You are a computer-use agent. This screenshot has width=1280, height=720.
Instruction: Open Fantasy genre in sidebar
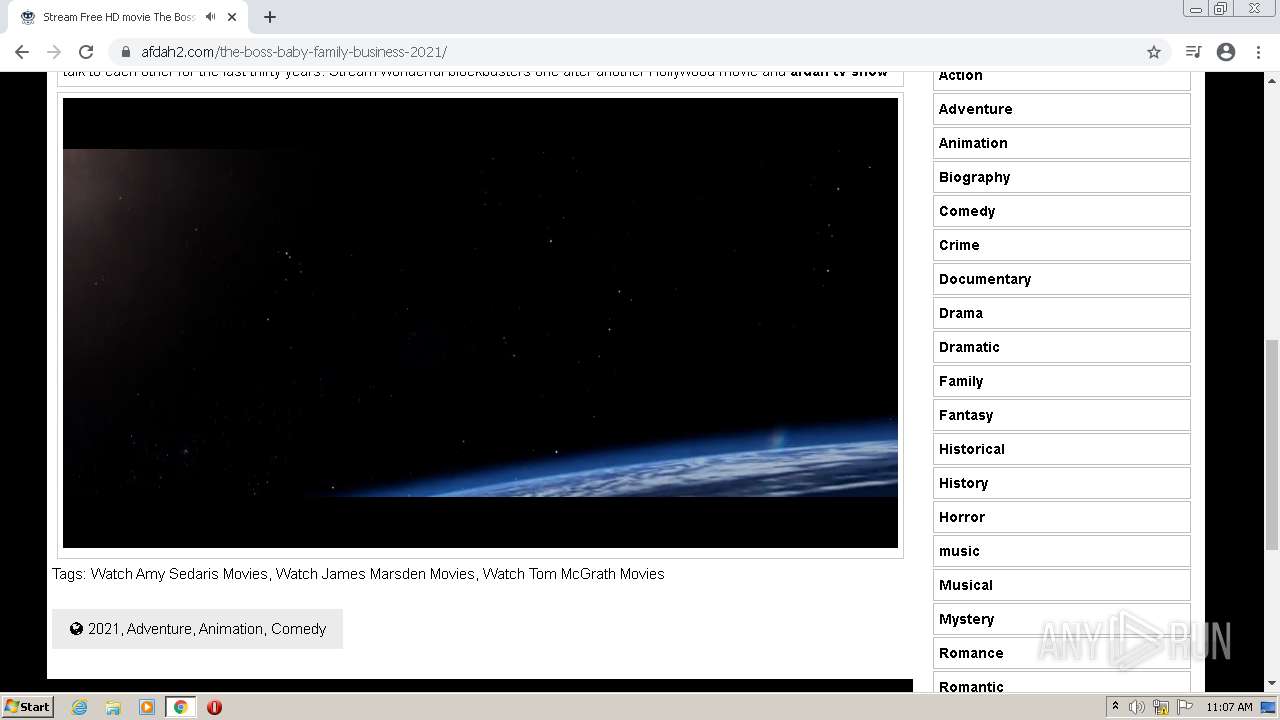click(1061, 415)
